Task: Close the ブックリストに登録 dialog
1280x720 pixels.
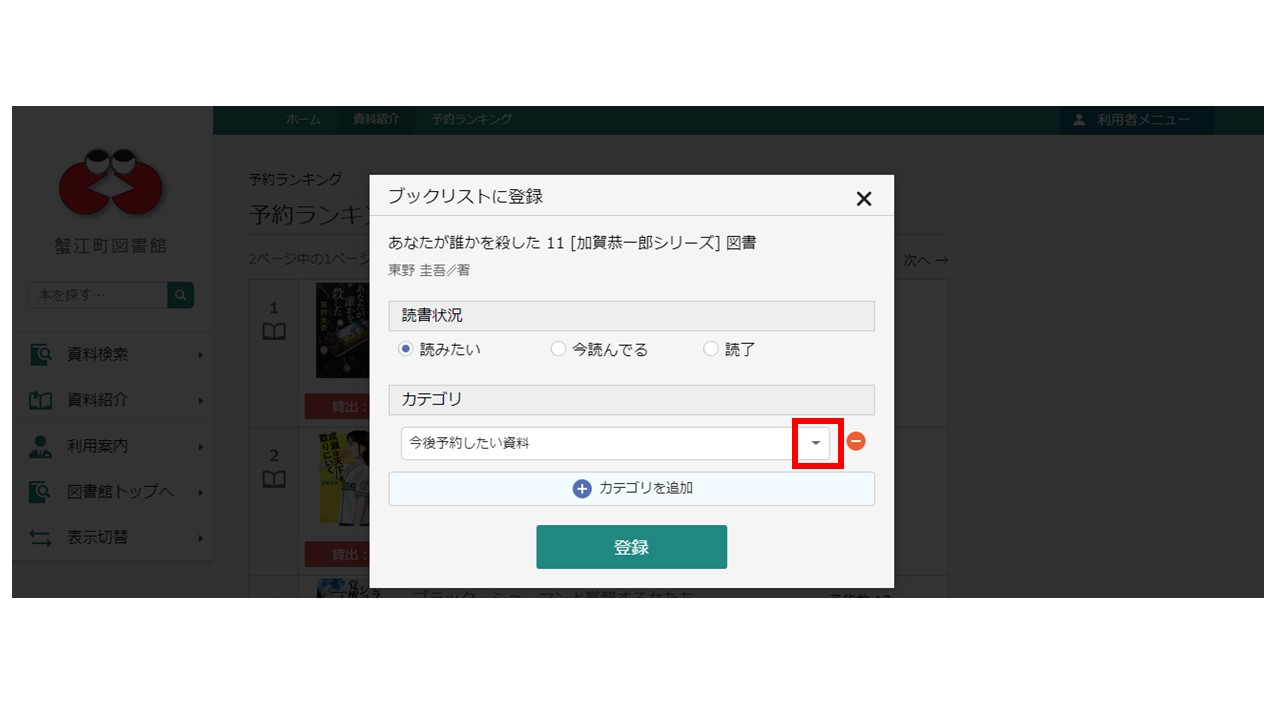Action: 864,199
